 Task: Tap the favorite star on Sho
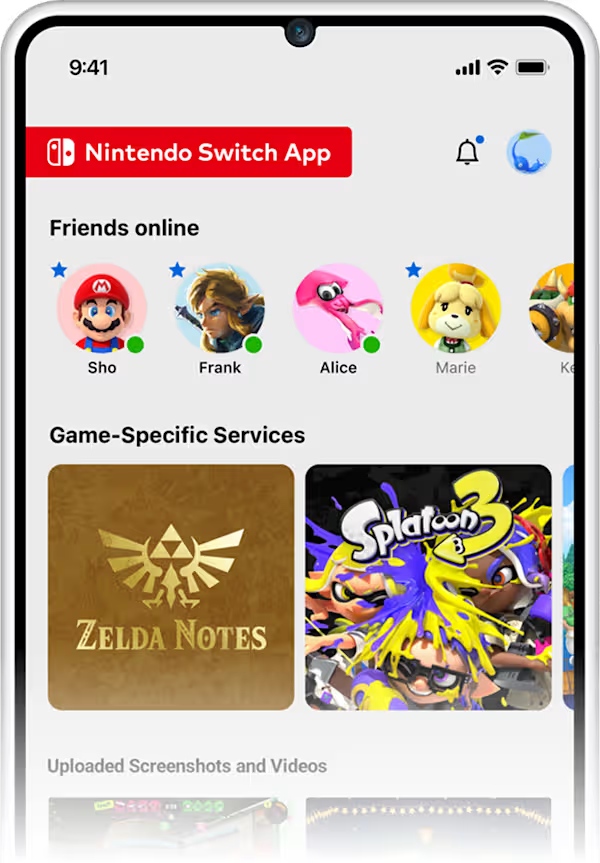[59, 270]
